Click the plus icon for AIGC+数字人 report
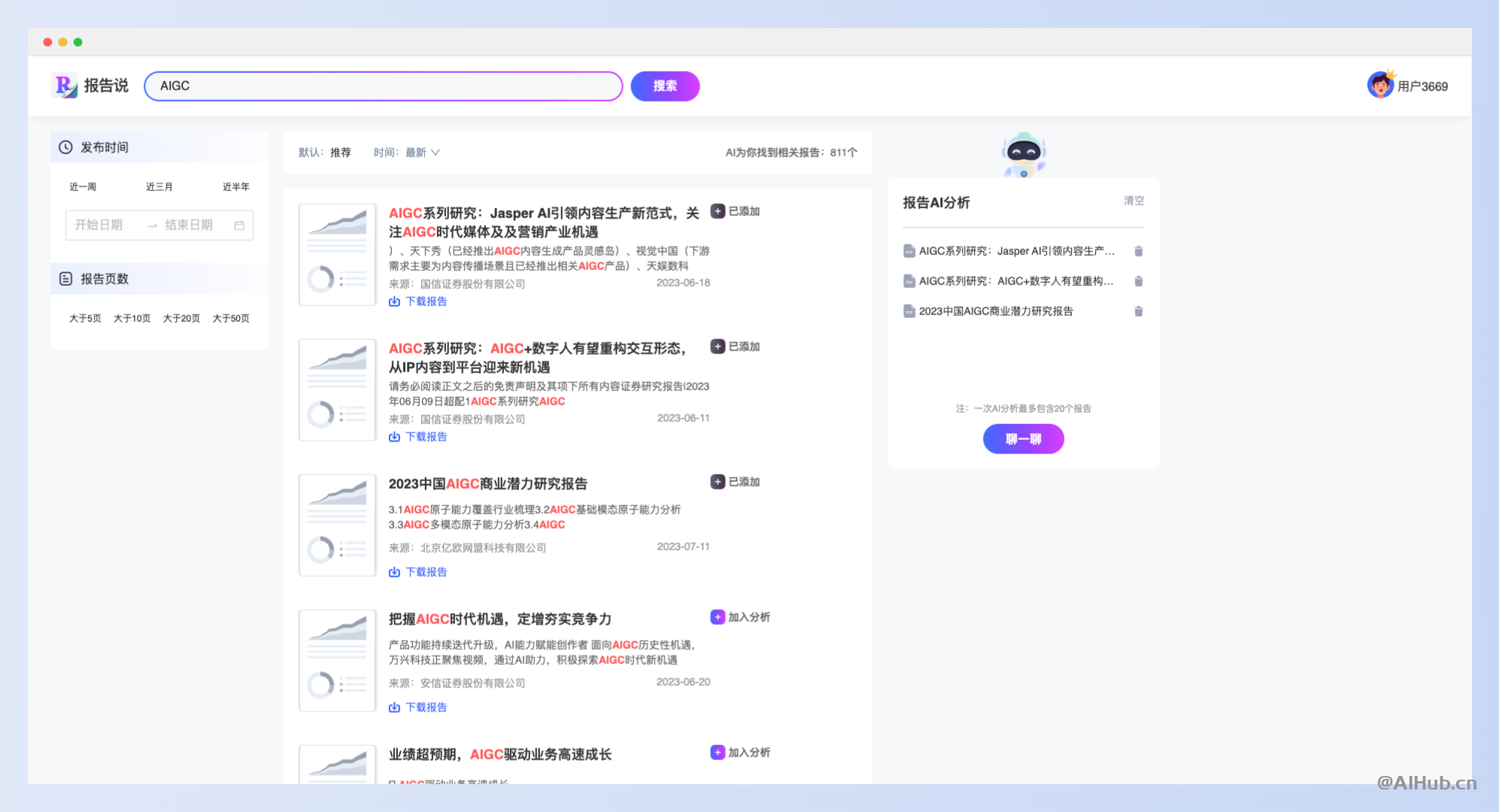Screen dimensions: 1499x812 (718, 347)
